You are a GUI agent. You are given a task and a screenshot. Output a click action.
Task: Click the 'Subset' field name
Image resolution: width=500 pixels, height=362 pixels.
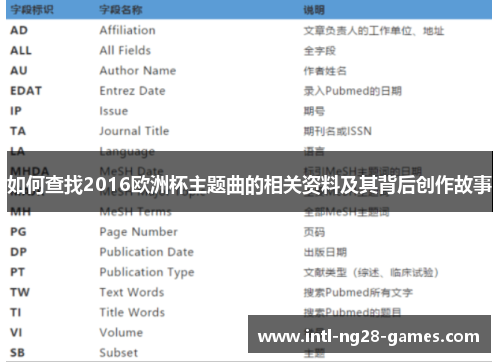tap(119, 353)
